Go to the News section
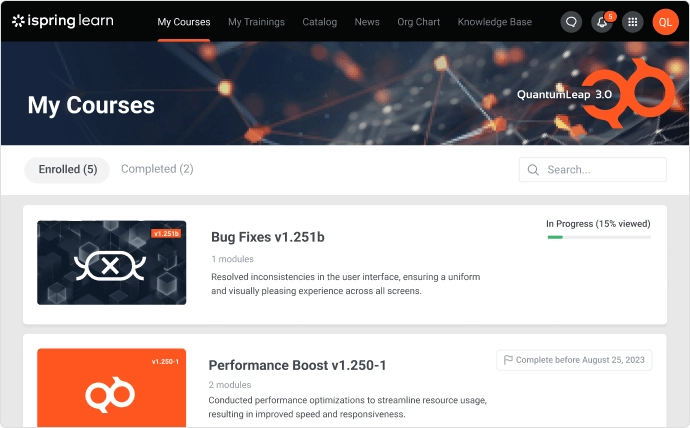The width and height of the screenshot is (690, 428). (367, 21)
